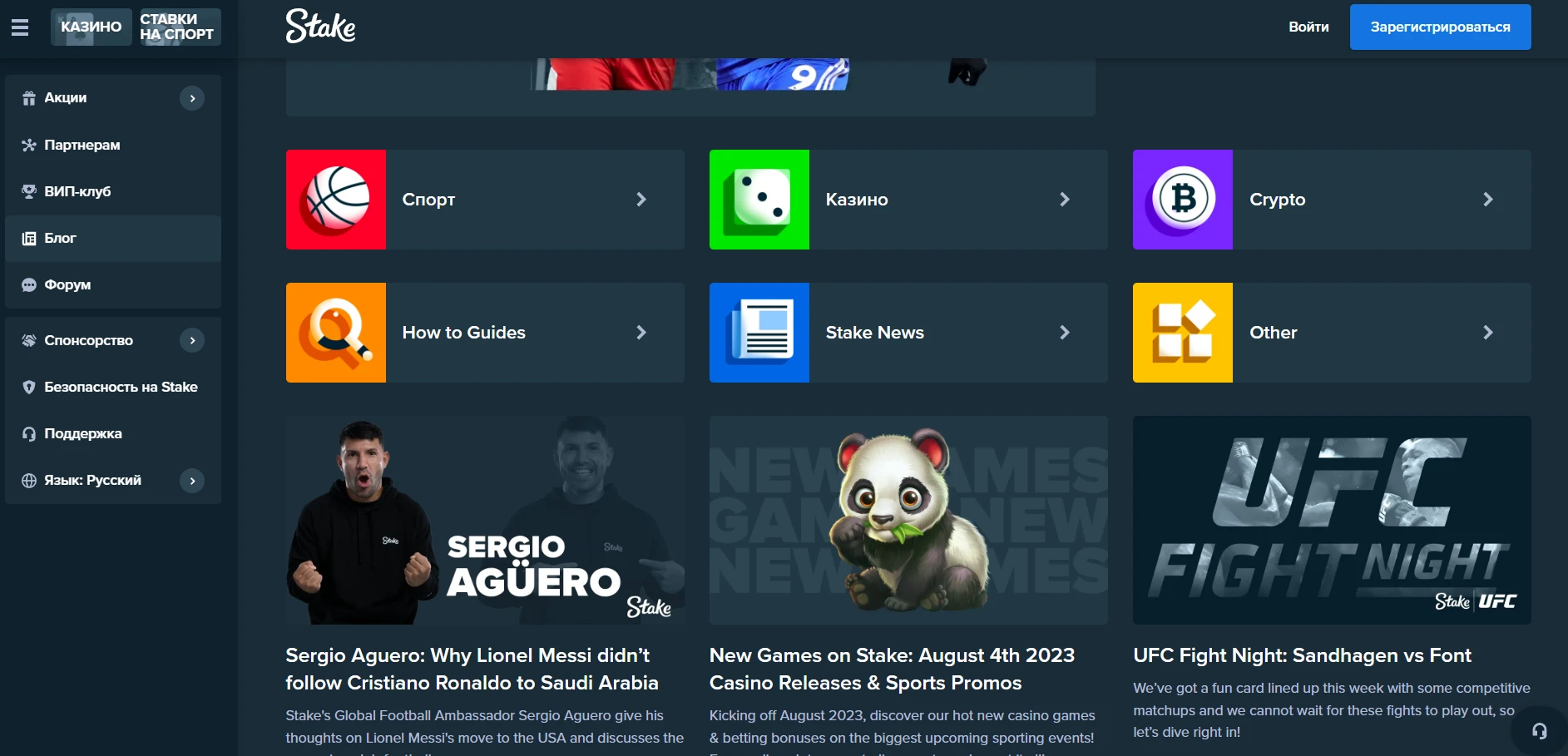The width and height of the screenshot is (1568, 756).
Task: Click the UFC article description text
Action: (1331, 710)
